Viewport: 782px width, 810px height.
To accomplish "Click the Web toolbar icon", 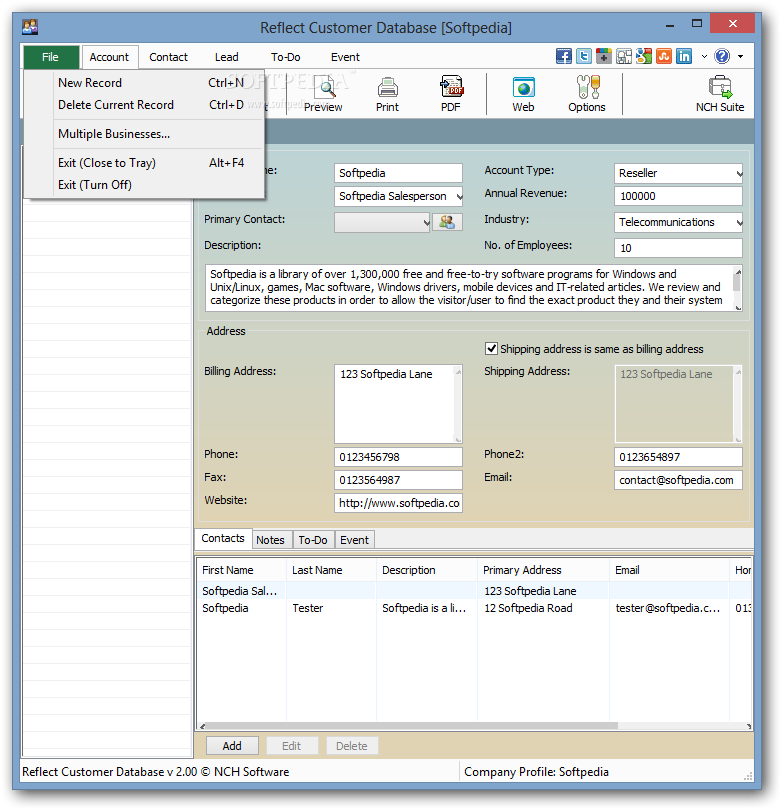I will pyautogui.click(x=523, y=94).
